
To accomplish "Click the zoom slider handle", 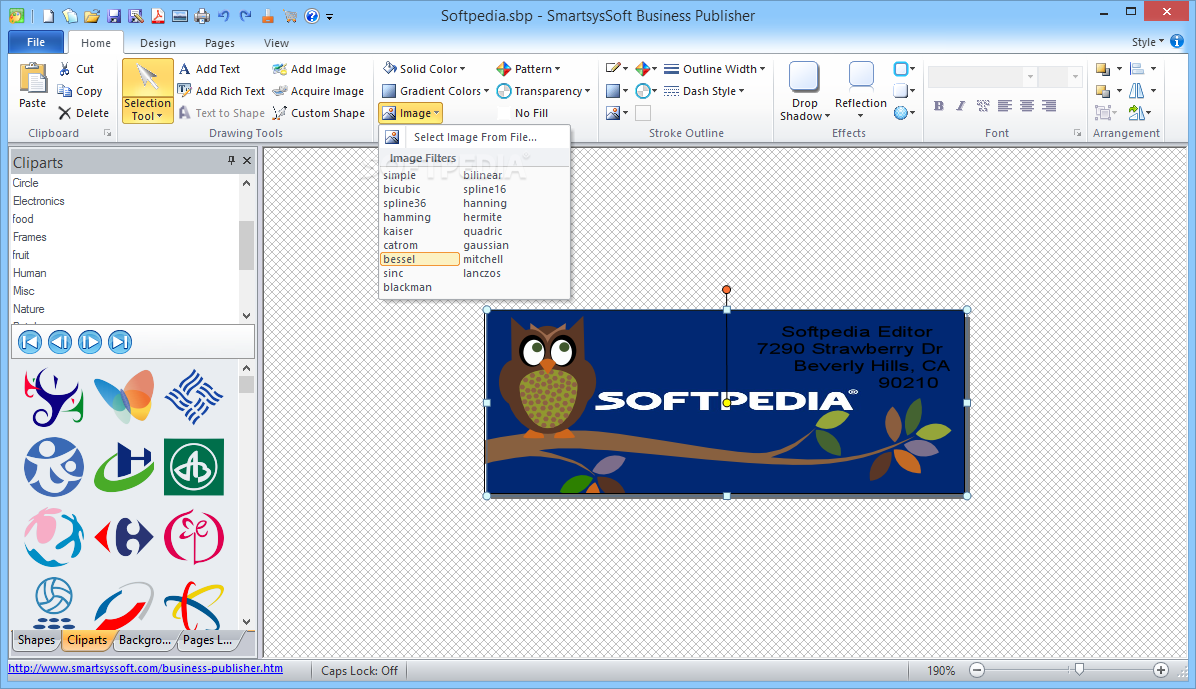I will pyautogui.click(x=1079, y=669).
